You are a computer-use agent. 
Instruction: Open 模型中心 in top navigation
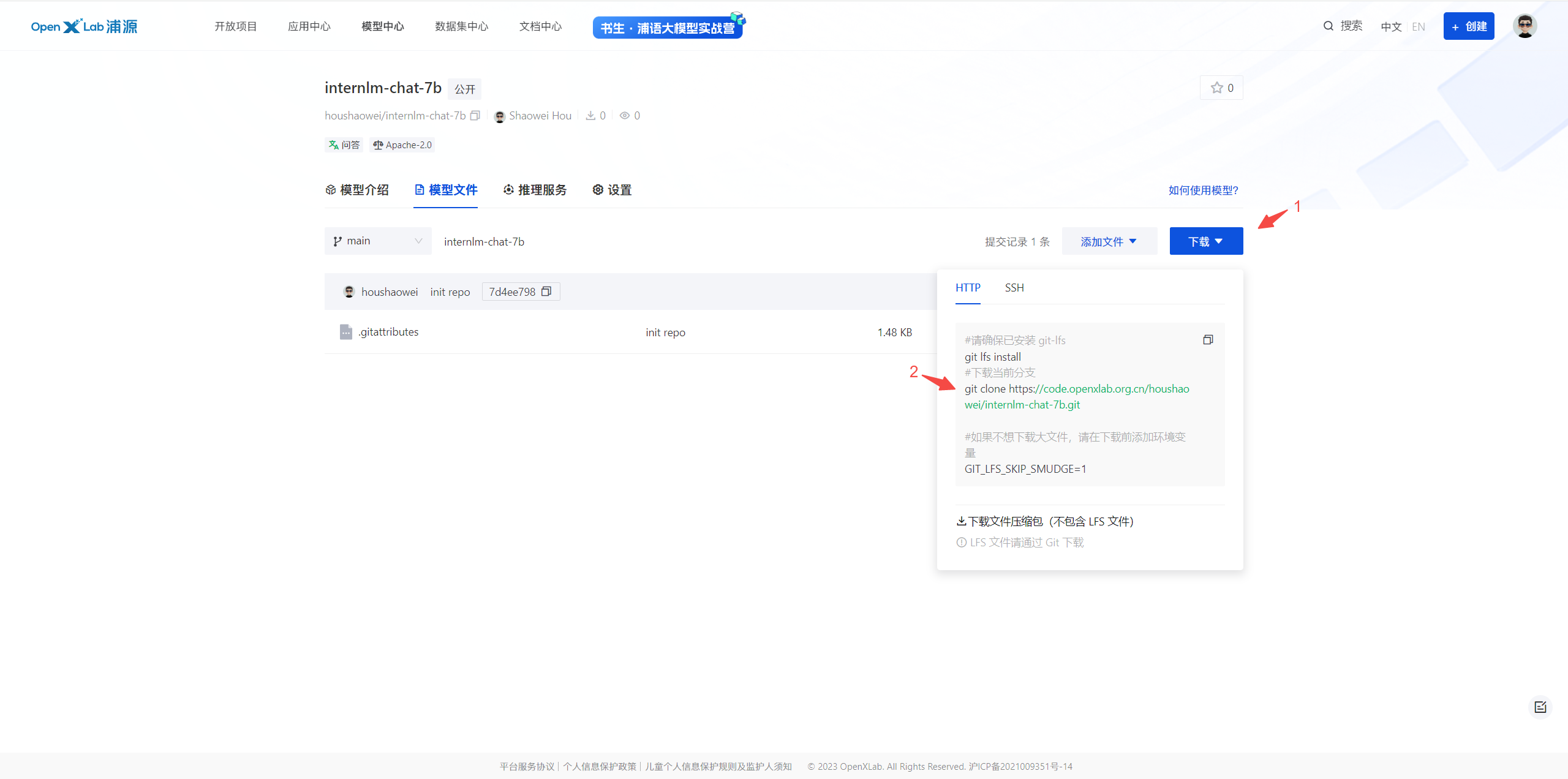[383, 26]
